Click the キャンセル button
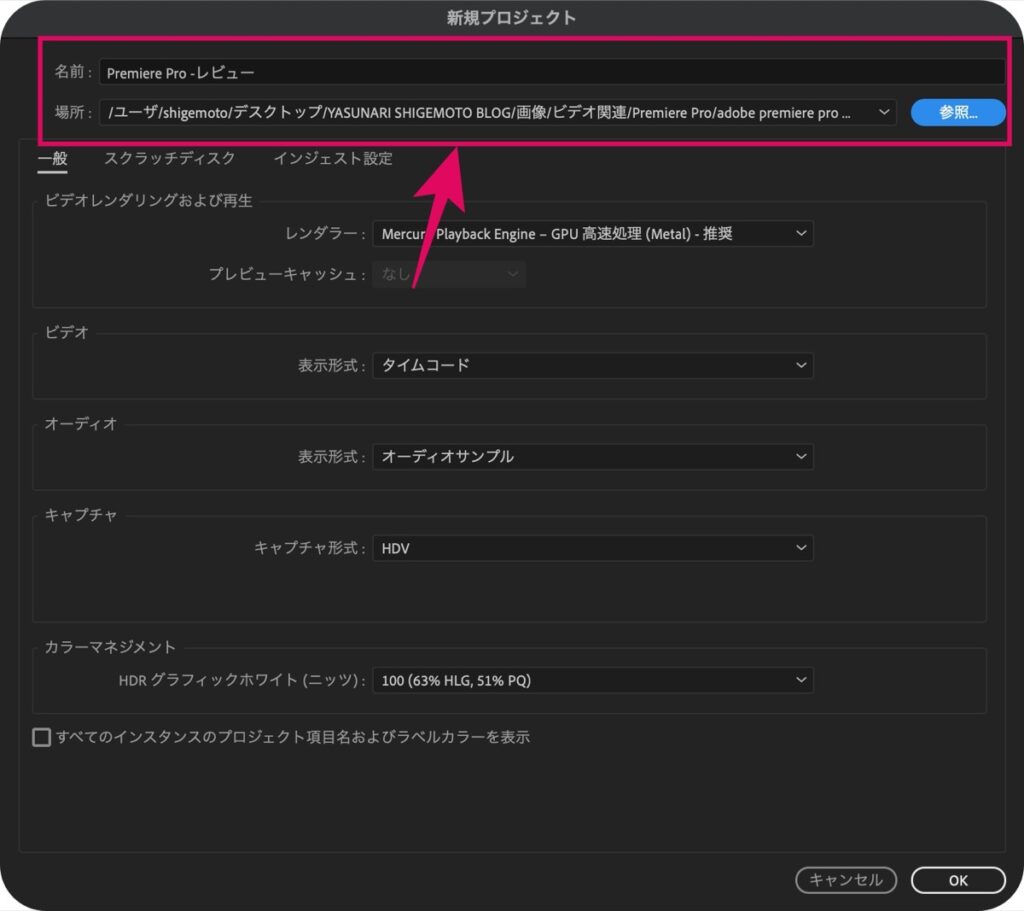Screen dimensions: 1024x911 [846, 880]
